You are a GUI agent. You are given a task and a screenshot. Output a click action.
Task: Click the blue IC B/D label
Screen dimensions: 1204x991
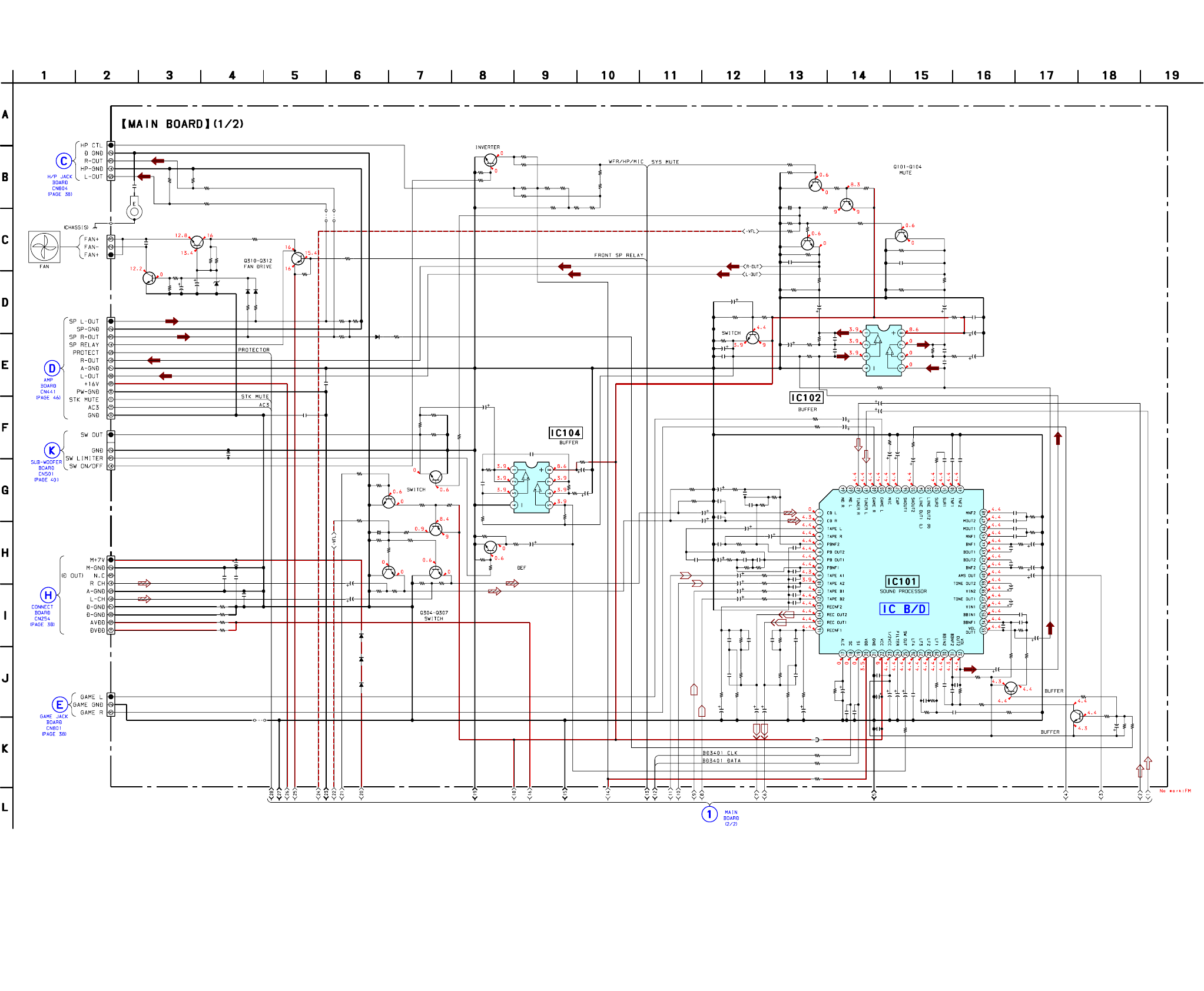(x=904, y=609)
